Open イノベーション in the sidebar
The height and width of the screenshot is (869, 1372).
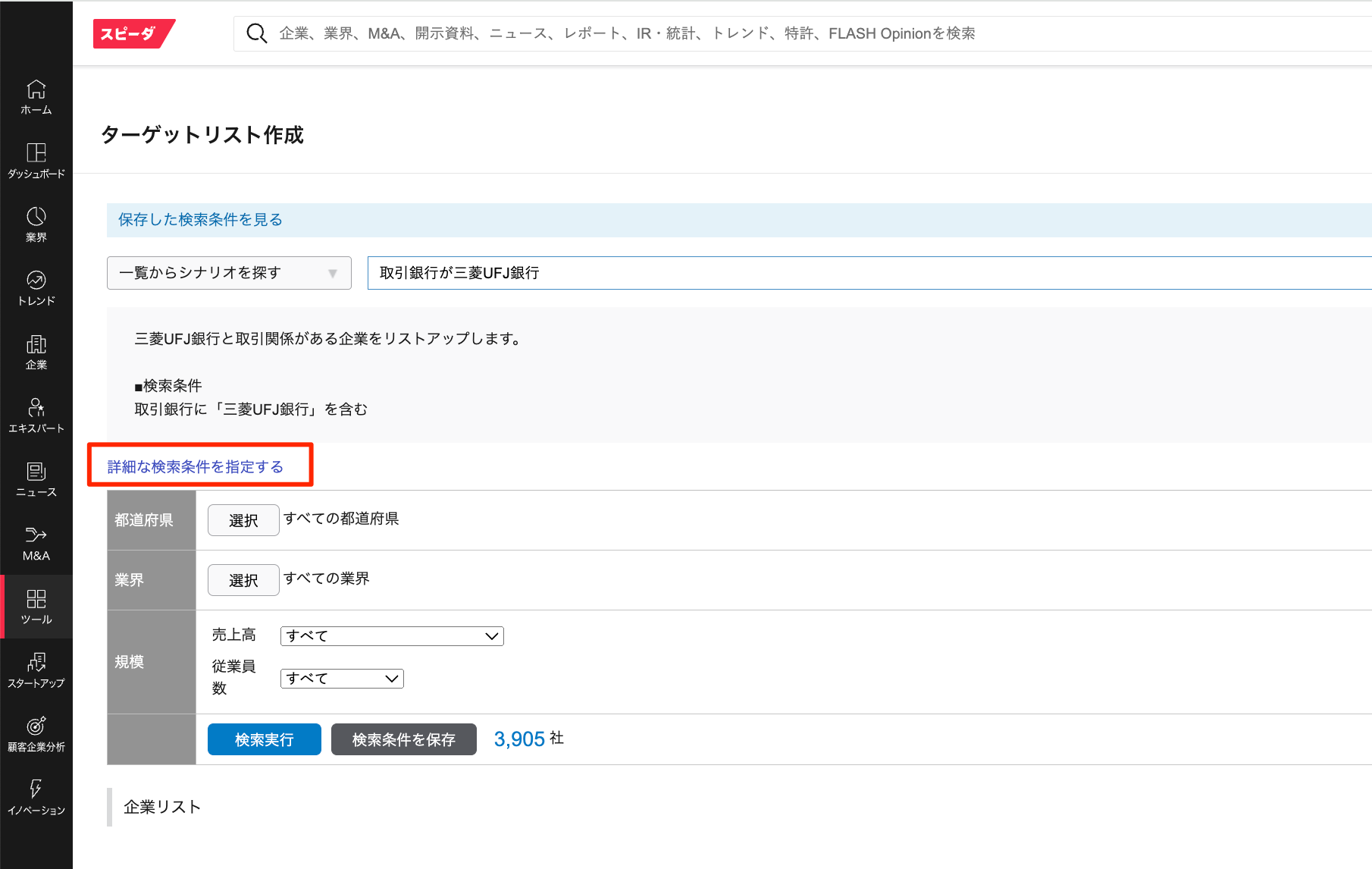tap(36, 798)
